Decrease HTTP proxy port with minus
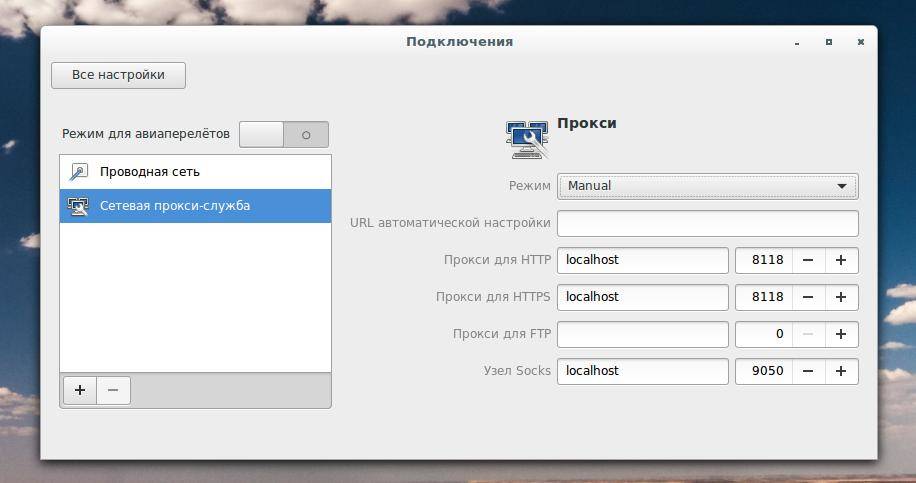The image size is (916, 483). pos(809,260)
